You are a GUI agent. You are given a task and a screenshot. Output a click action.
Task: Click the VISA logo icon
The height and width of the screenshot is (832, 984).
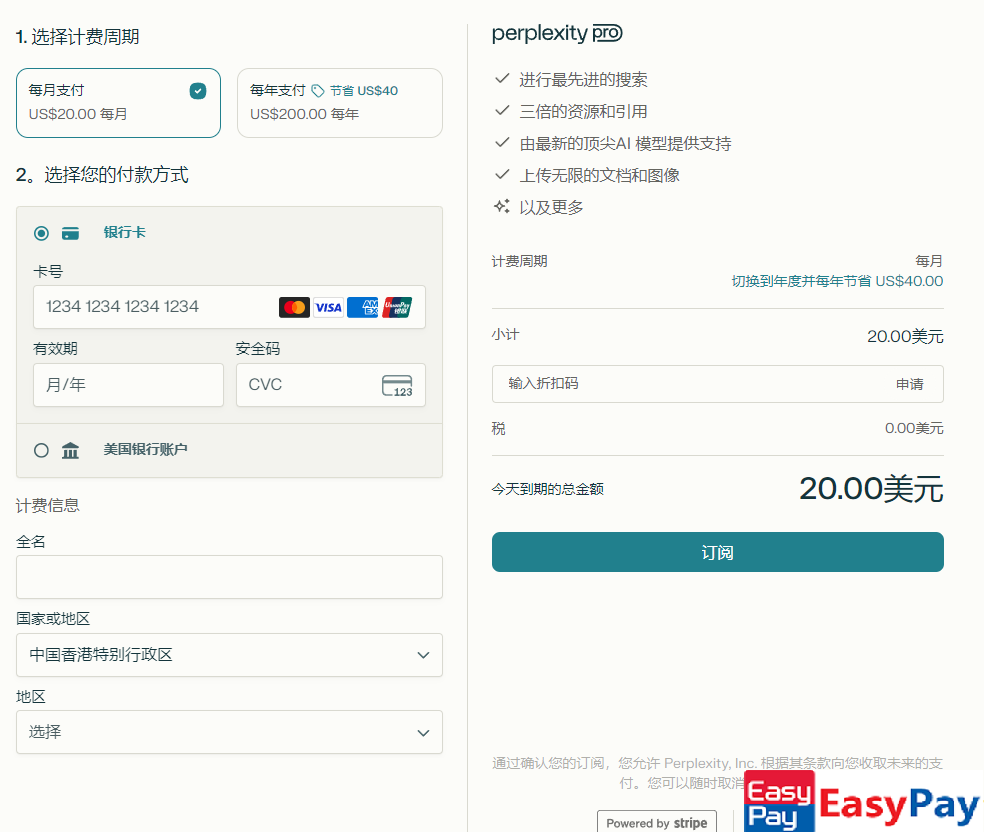pos(328,307)
